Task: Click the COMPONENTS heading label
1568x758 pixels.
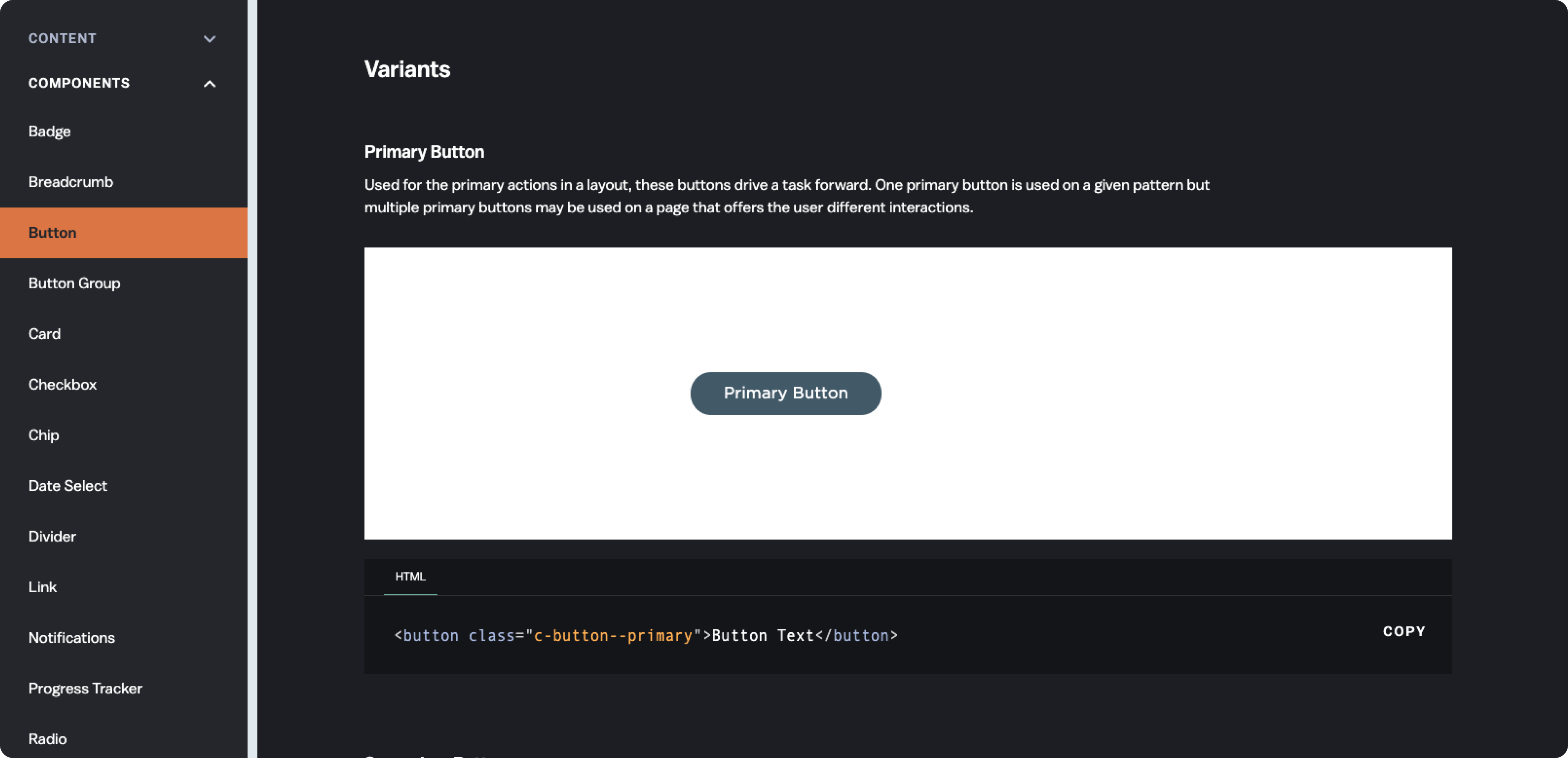Action: [79, 83]
